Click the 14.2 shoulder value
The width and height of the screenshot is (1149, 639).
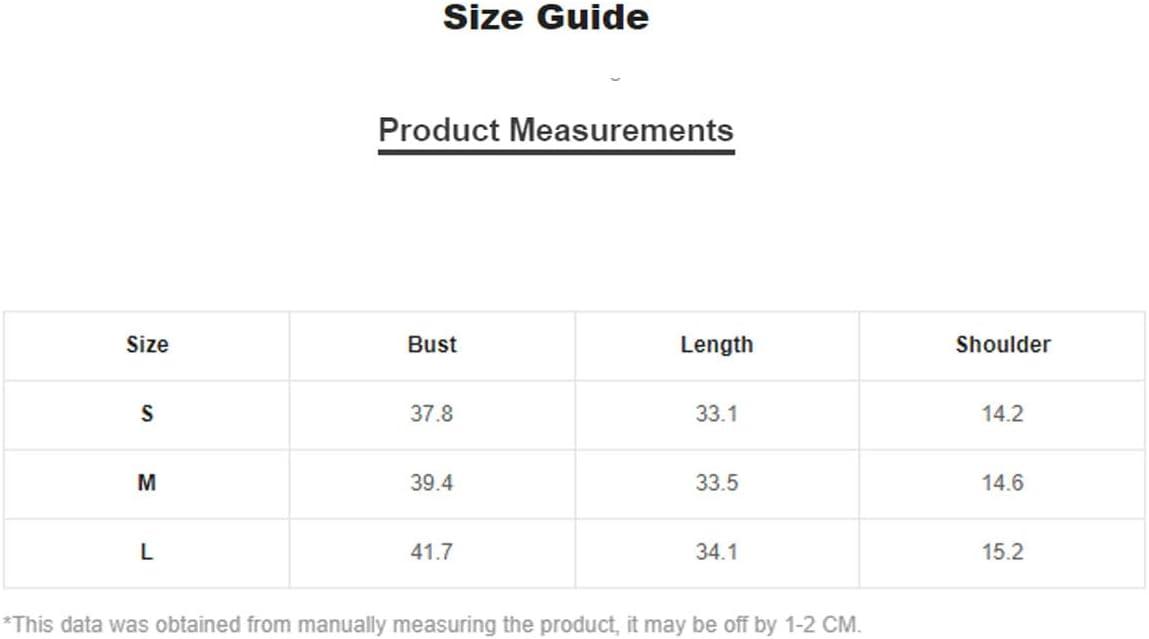[1002, 414]
